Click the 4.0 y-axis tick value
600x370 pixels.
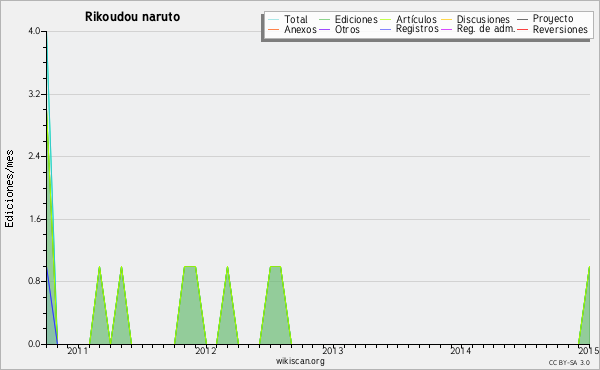(34, 31)
